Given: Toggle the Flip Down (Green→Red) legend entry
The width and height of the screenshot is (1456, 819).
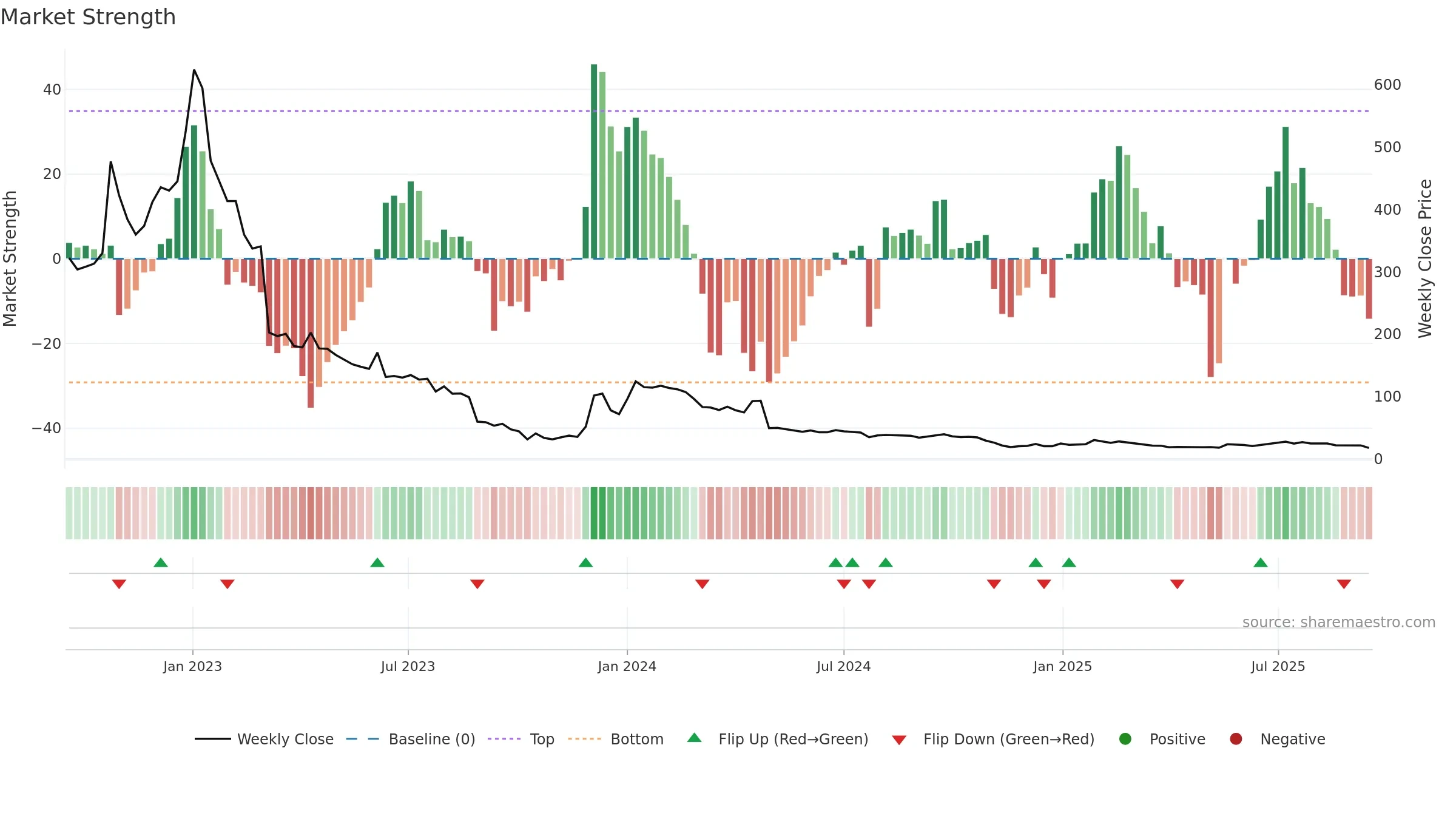Looking at the screenshot, I should [x=993, y=739].
